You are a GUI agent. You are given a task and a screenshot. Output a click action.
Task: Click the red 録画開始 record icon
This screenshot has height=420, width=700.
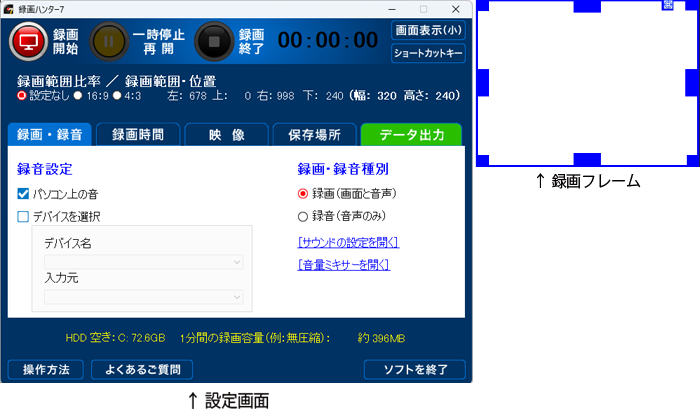pyautogui.click(x=28, y=41)
